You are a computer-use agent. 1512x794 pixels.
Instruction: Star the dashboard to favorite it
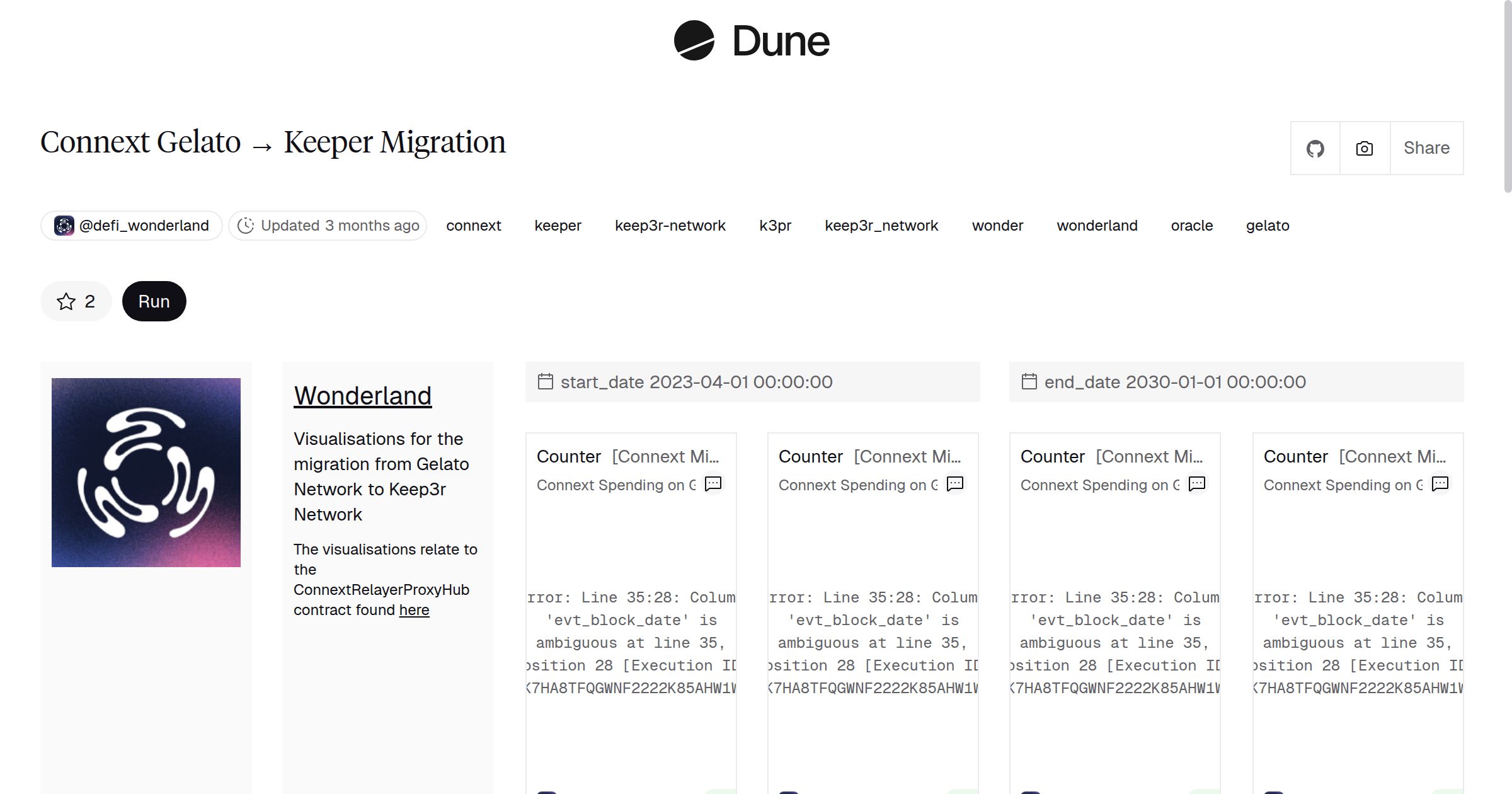75,301
